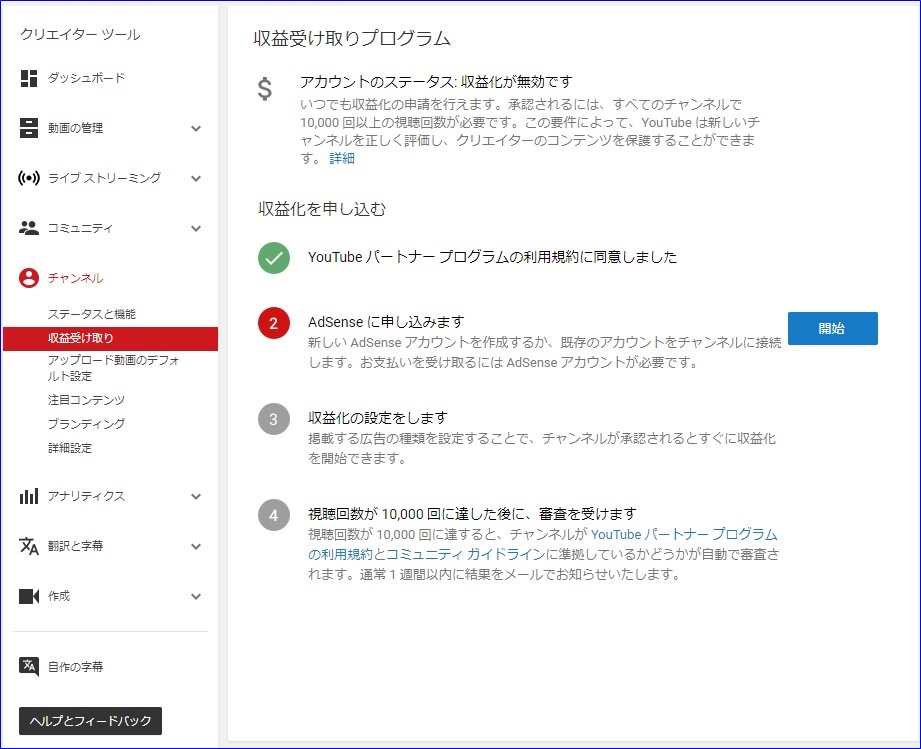Open コミュニティ ガイドライン link
Screen dimensions: 921x749
pyautogui.click(x=466, y=554)
